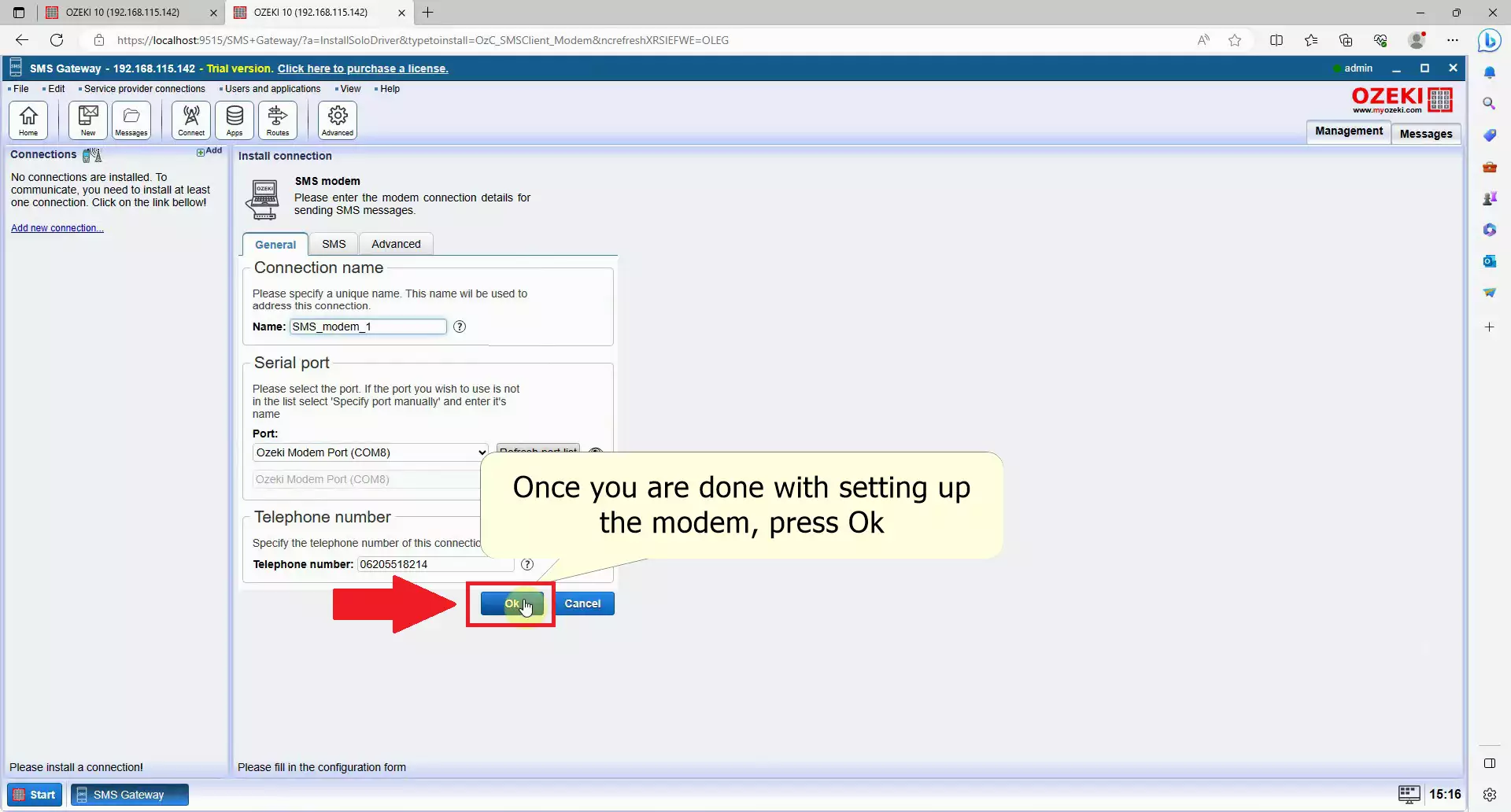Open the Apps database icon

pos(235,120)
